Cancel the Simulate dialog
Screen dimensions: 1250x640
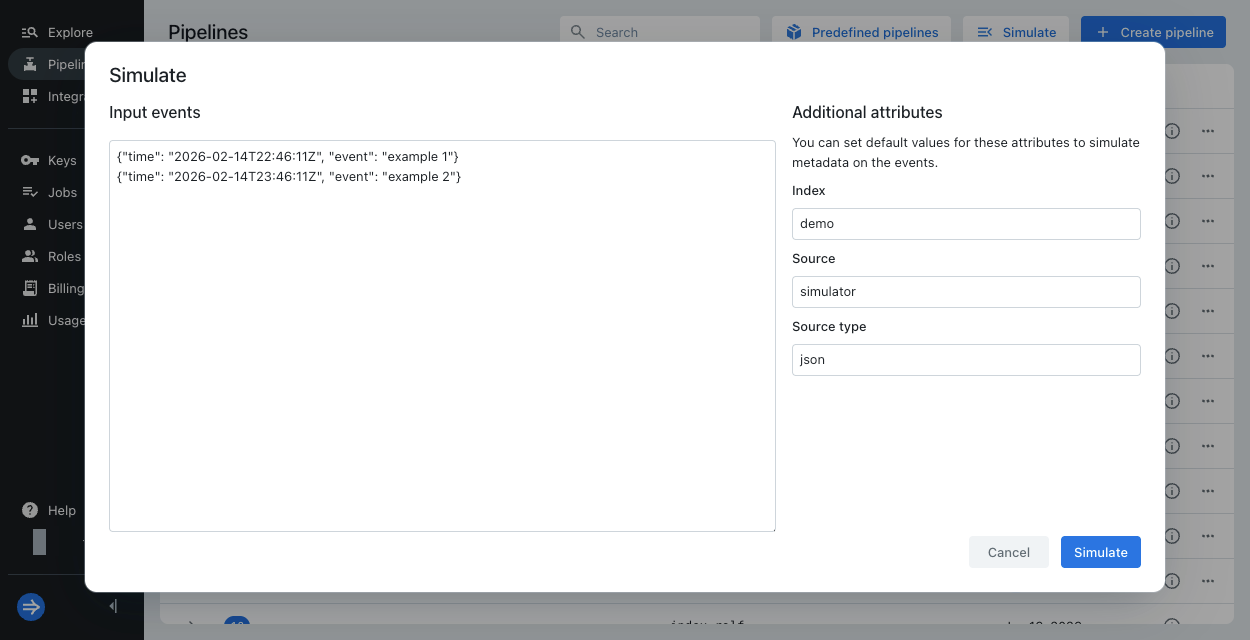pyautogui.click(x=1008, y=552)
